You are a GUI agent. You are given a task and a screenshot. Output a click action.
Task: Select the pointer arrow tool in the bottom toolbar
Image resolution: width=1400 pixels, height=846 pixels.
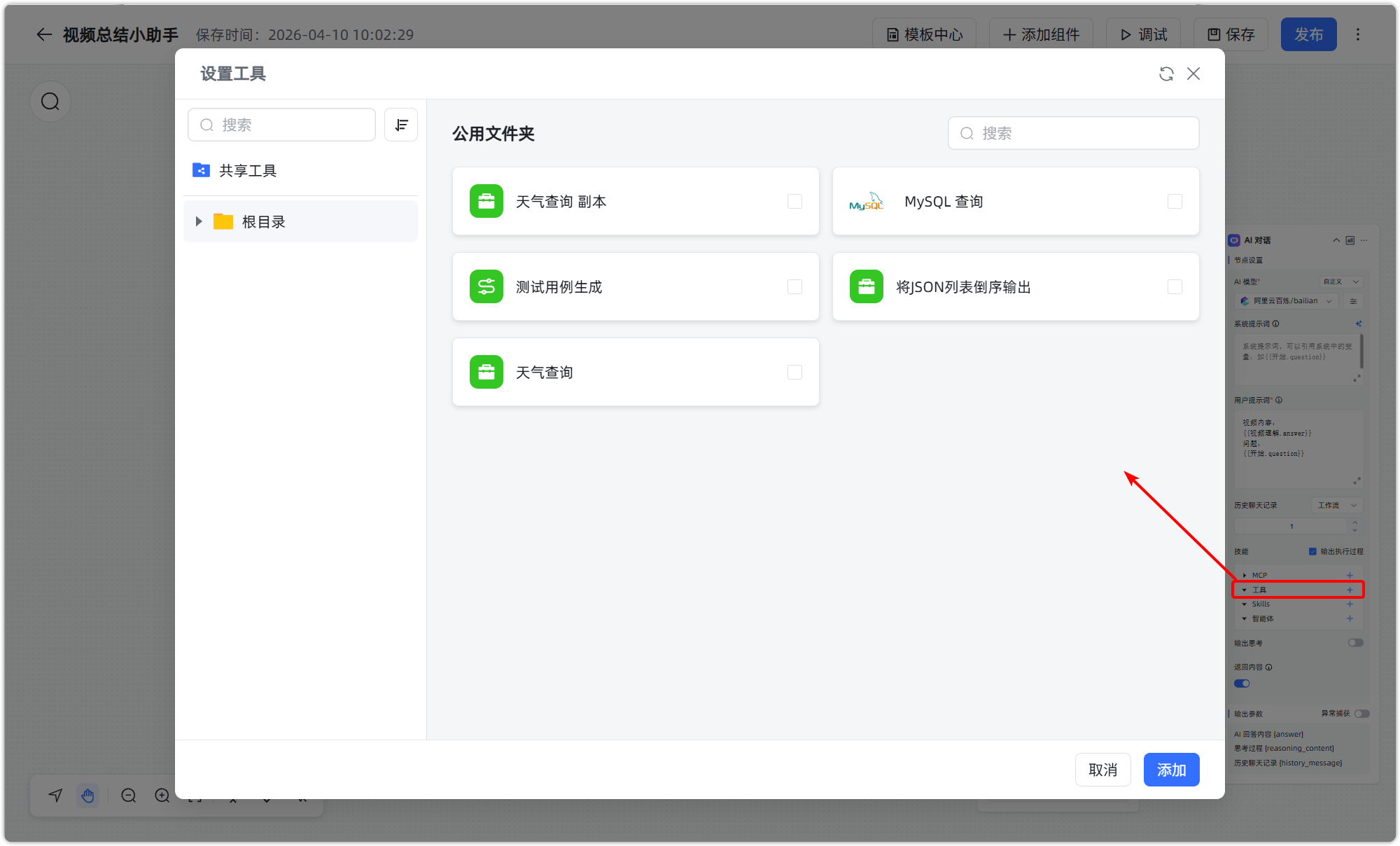55,795
